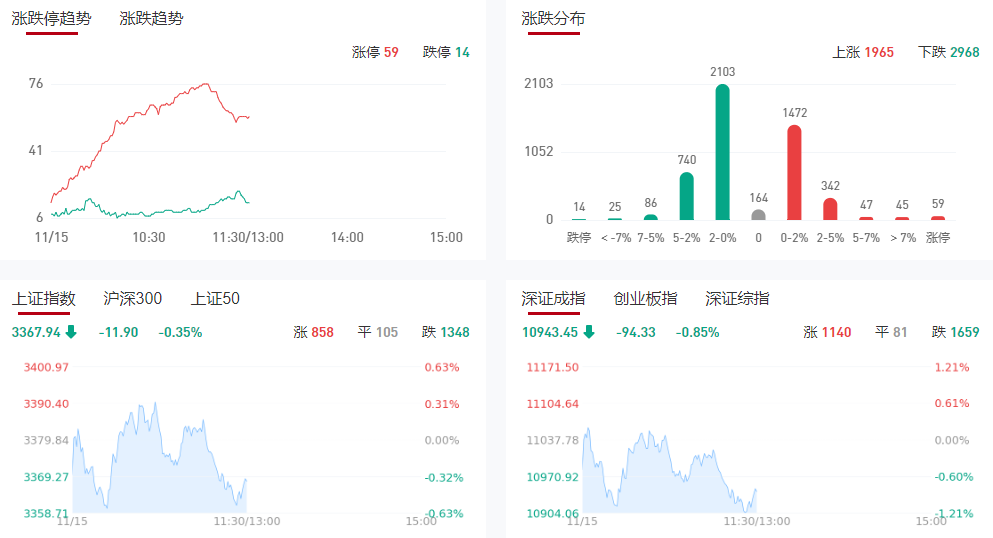This screenshot has width=993, height=538.
Task: Switch to the 上证50 tab
Action: tap(216, 298)
